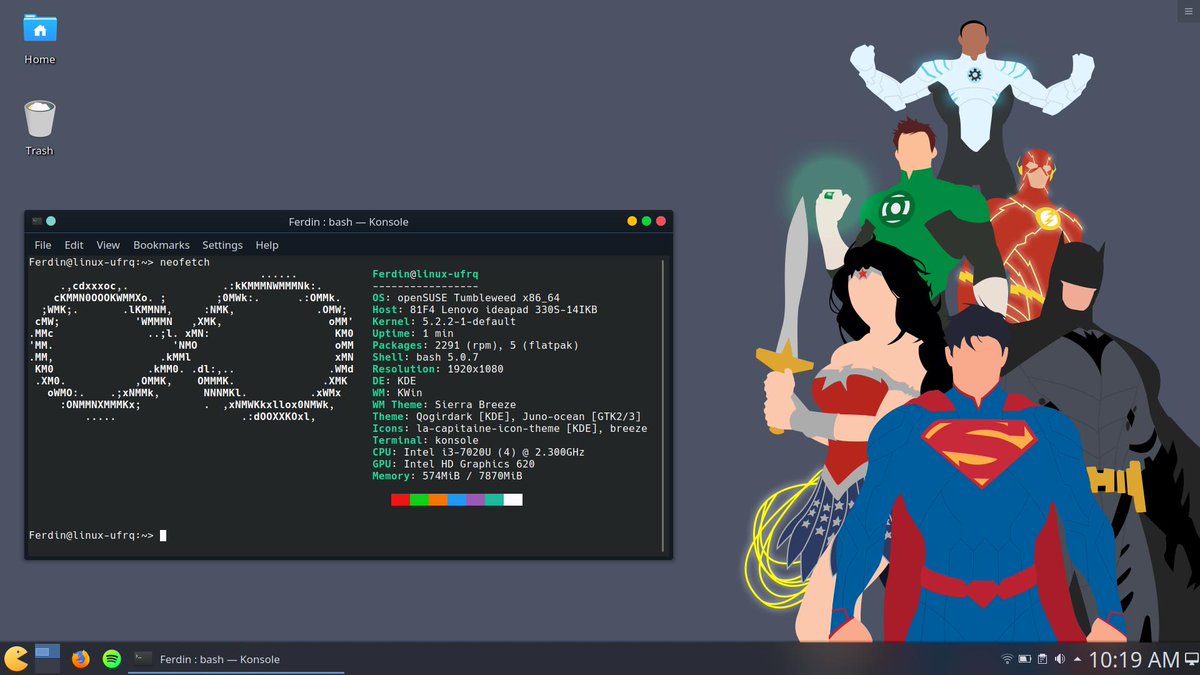Image resolution: width=1200 pixels, height=675 pixels.
Task: Click the 'Packages: 2291 (rpm)' line
Action: point(475,345)
